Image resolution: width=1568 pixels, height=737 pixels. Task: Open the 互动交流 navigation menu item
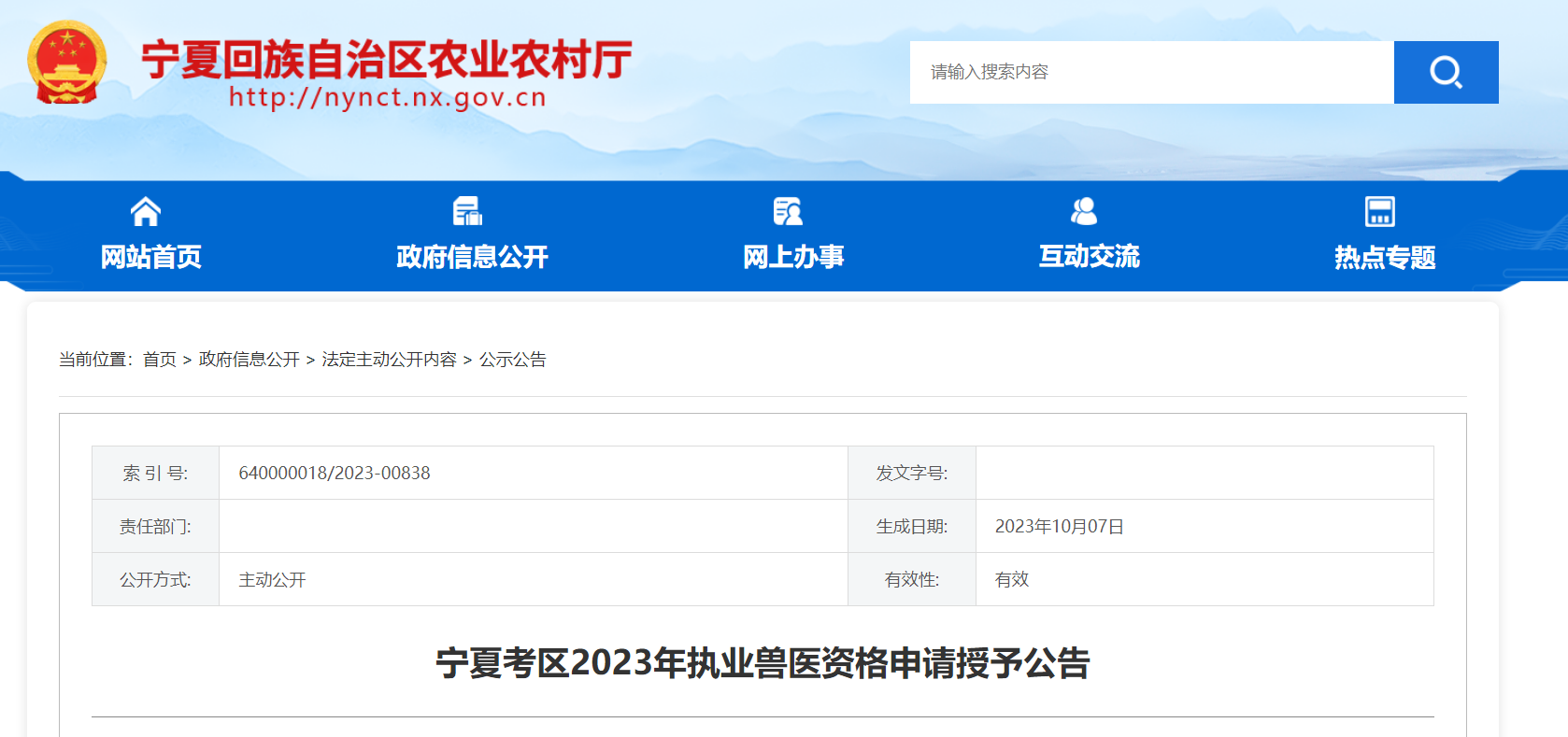(1090, 257)
